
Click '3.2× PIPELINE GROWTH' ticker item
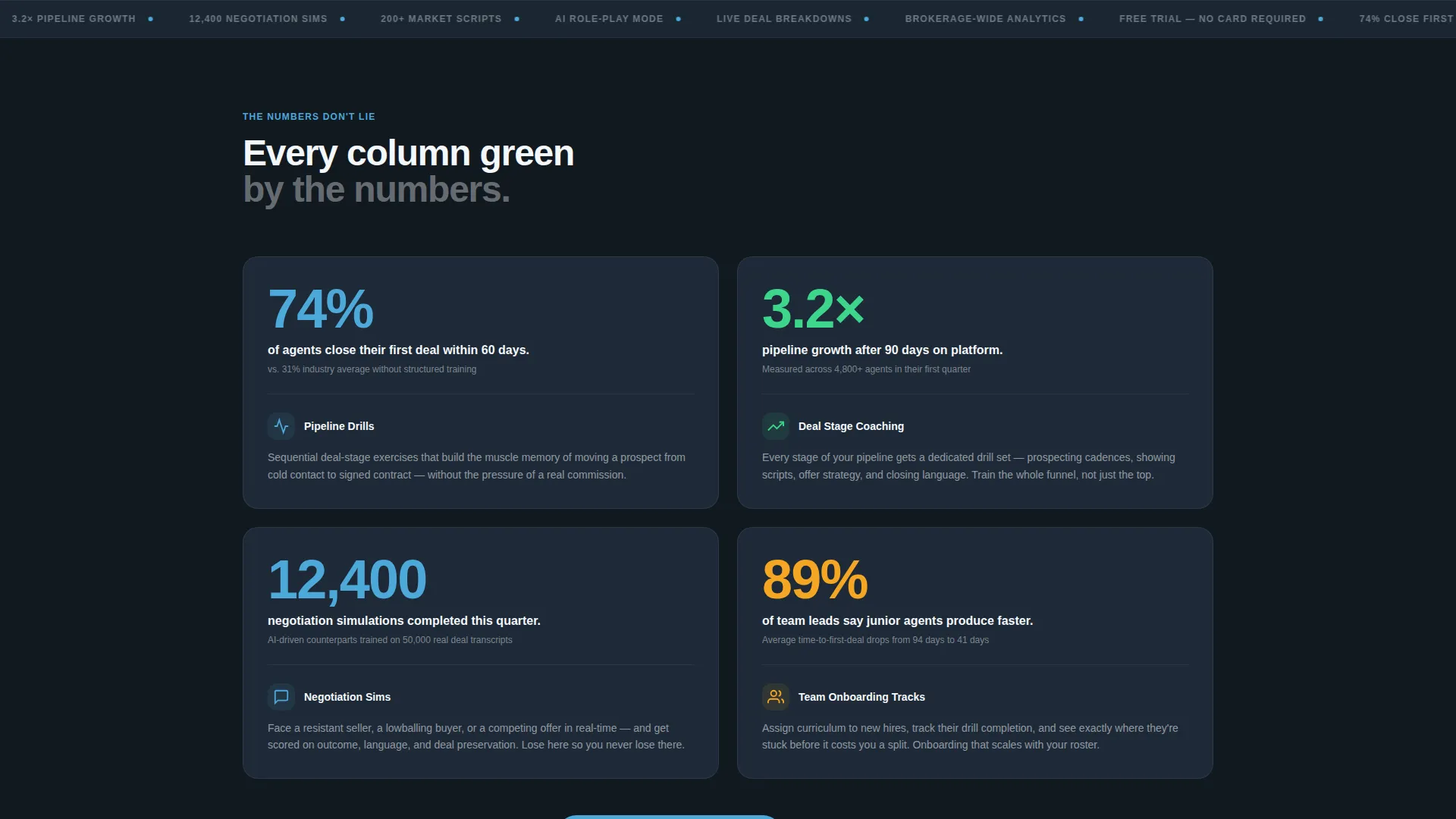[x=74, y=19]
